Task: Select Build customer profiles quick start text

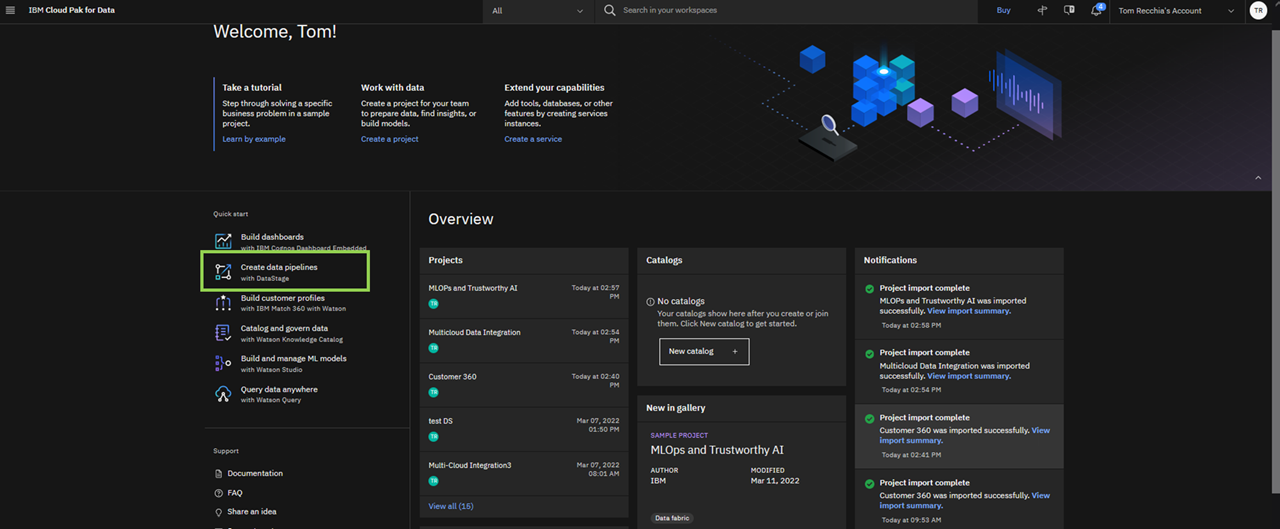Action: point(283,298)
